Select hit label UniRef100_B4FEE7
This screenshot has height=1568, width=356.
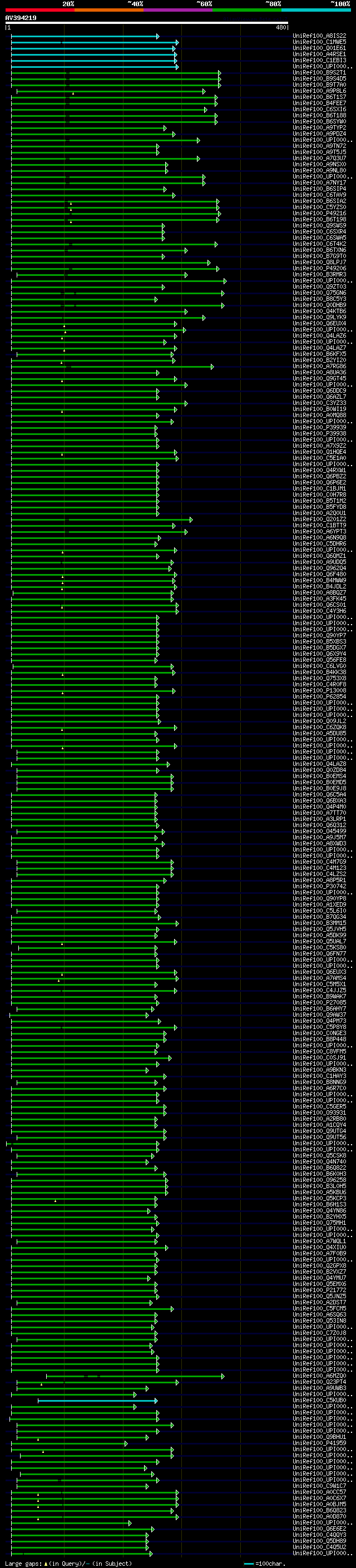pyautogui.click(x=319, y=103)
